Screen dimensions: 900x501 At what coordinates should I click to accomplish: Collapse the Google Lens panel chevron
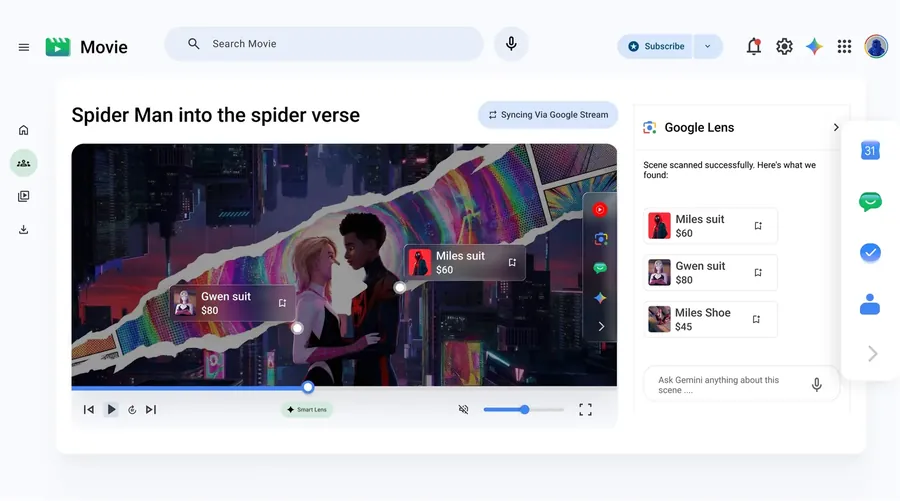click(836, 127)
